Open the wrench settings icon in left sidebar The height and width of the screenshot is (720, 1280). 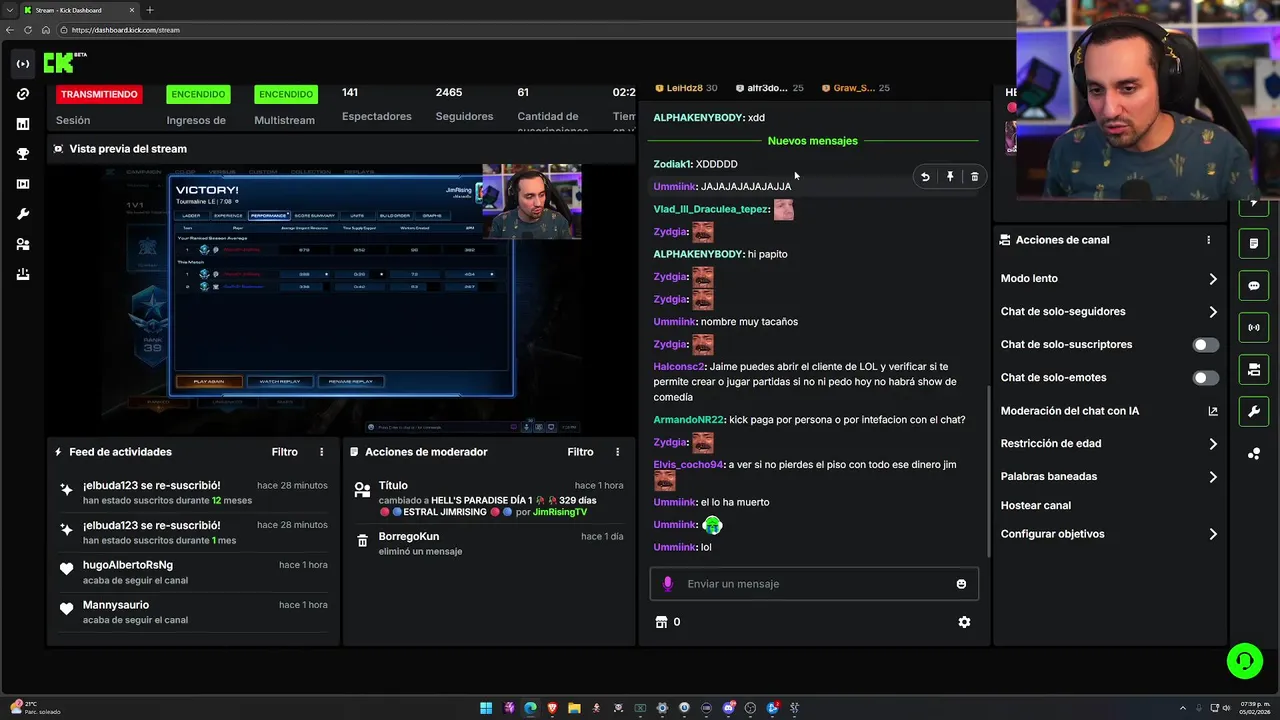coord(23,214)
